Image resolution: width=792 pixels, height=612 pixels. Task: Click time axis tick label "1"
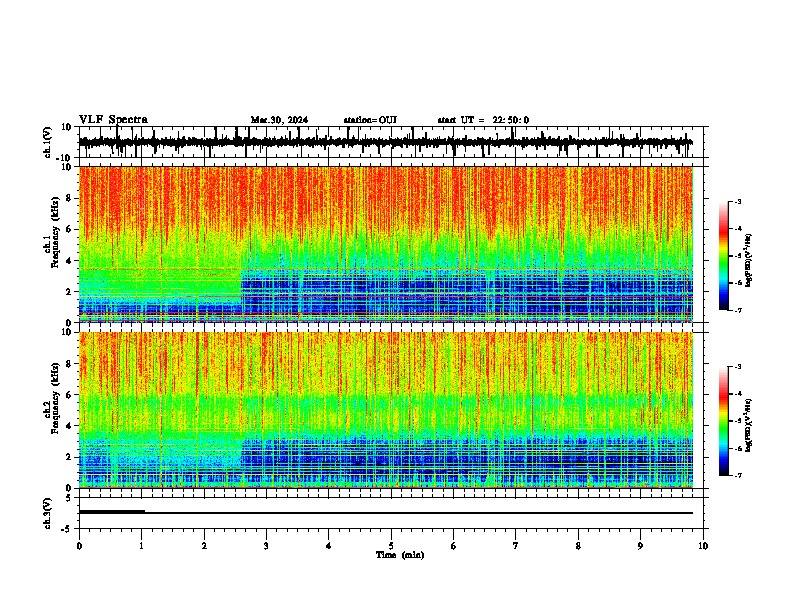[142, 546]
